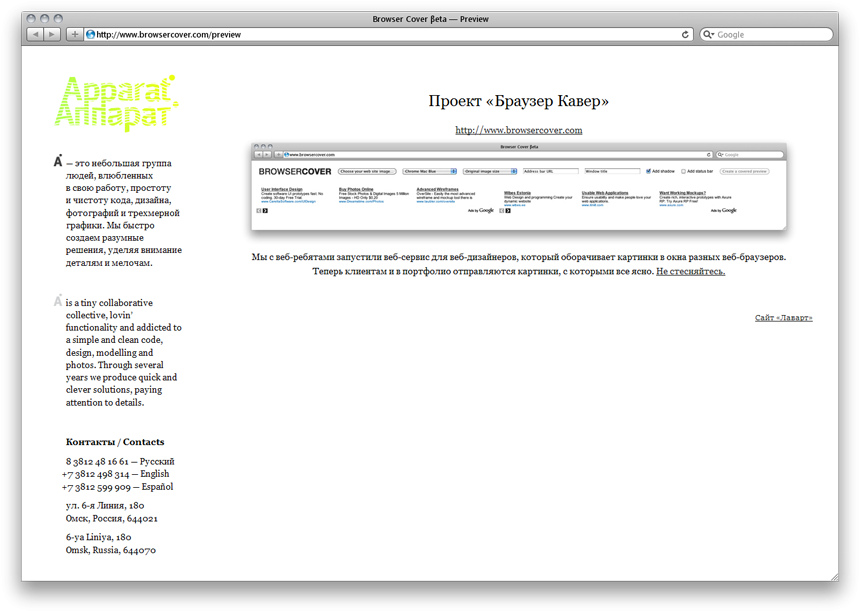
Task: Toggle the Add shadow checkbox in preview
Action: pyautogui.click(x=648, y=171)
